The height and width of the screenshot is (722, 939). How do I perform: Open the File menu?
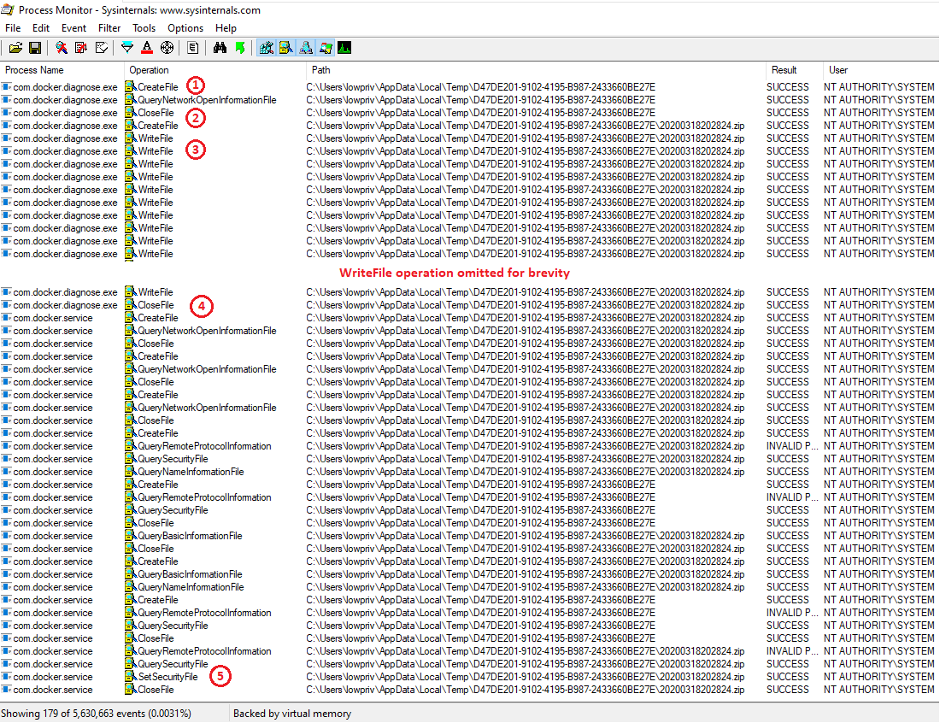click(13, 28)
